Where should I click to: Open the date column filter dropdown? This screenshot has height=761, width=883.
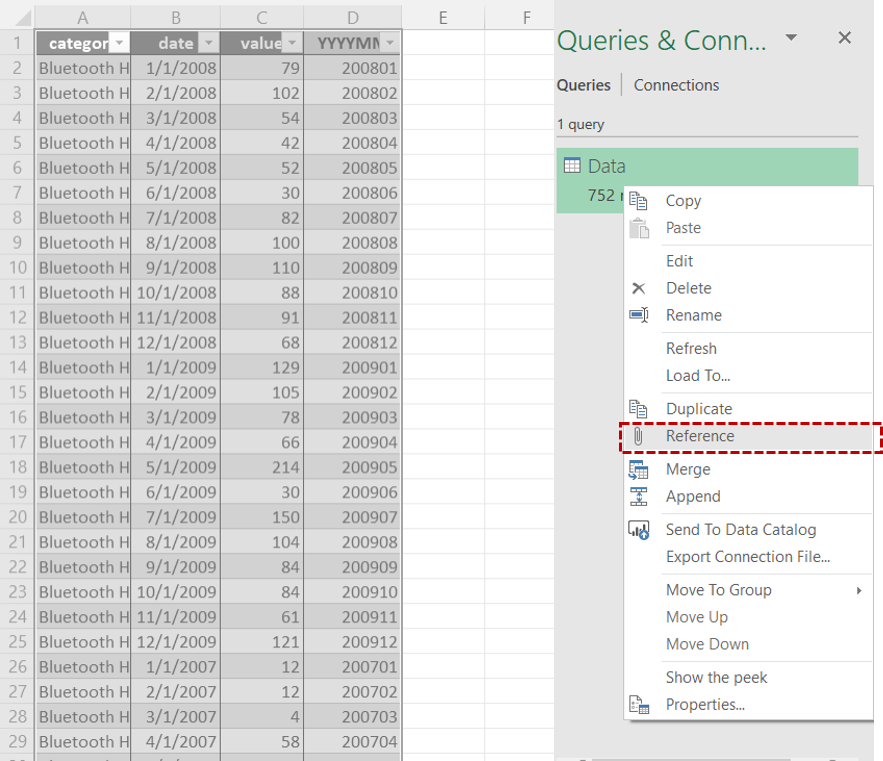coord(209,43)
